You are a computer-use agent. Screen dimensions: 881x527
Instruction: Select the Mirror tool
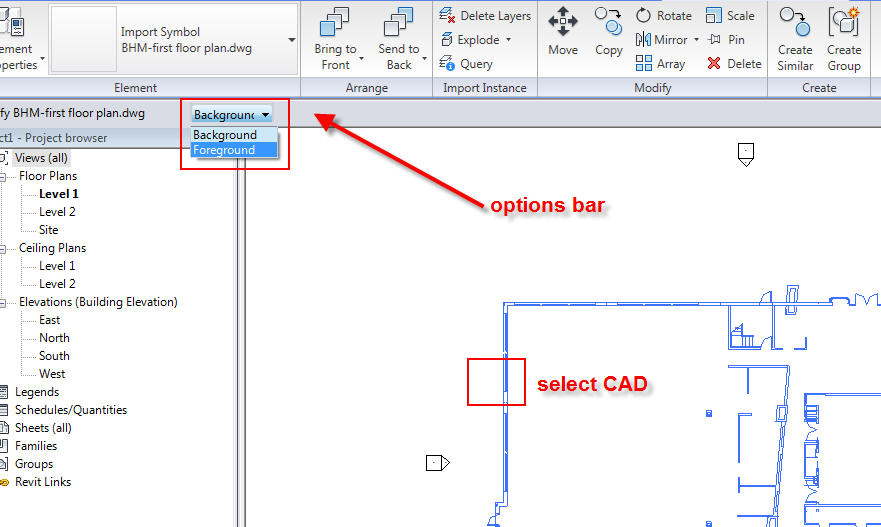[662, 40]
